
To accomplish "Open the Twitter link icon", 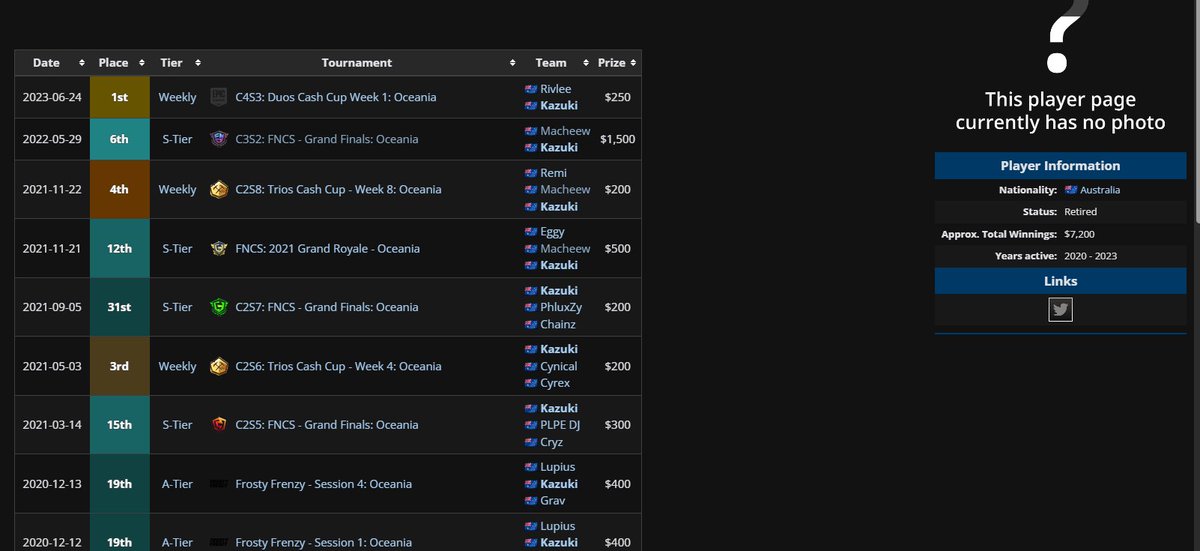I will click(x=1060, y=310).
